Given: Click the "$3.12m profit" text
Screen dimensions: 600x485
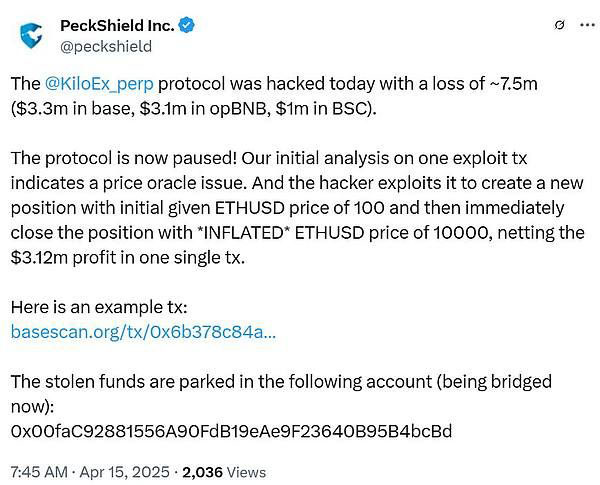Looking at the screenshot, I should coord(62,258).
